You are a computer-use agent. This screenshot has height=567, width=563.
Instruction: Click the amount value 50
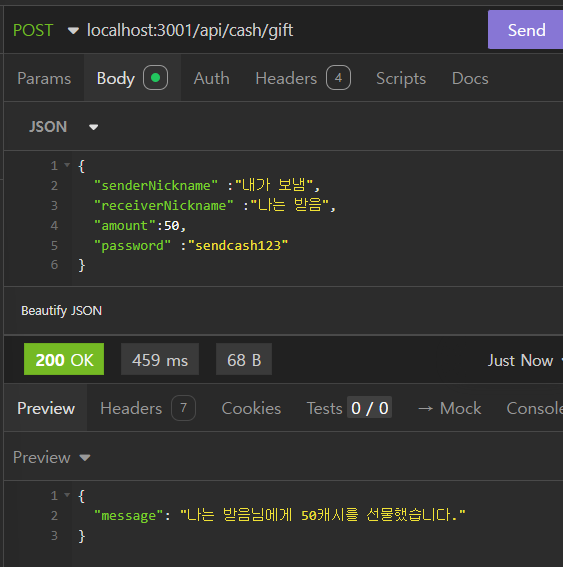point(172,226)
